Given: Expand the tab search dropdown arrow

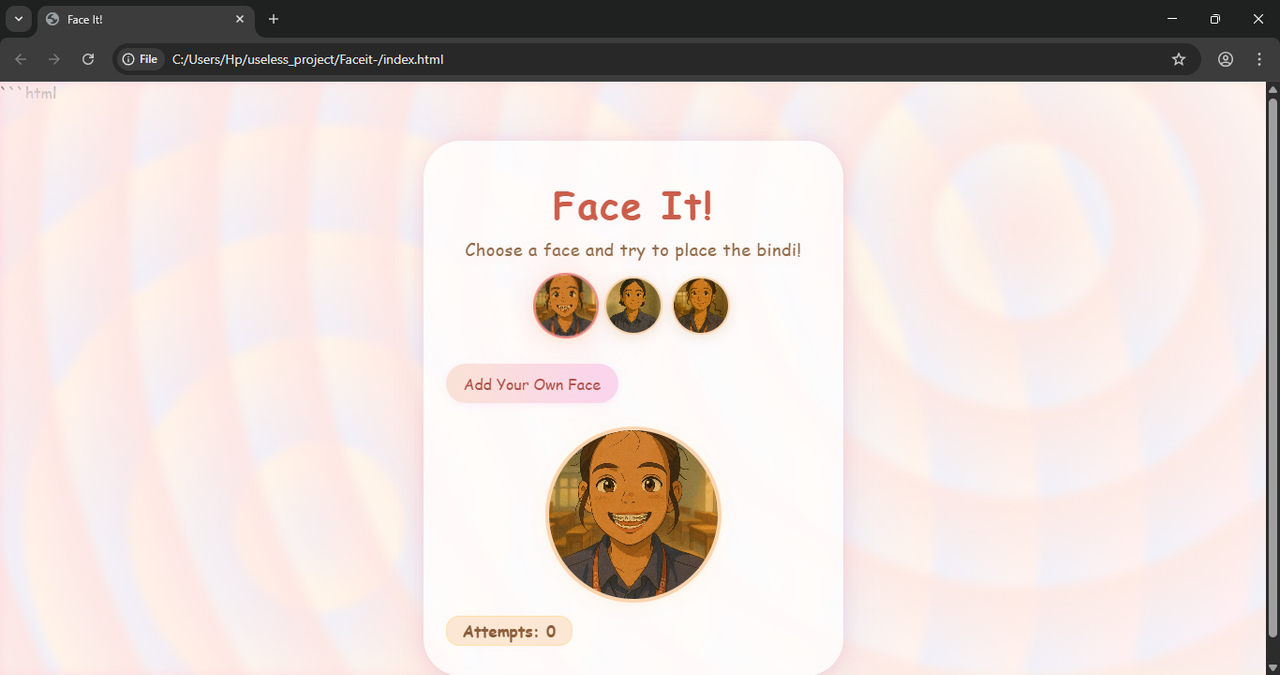Looking at the screenshot, I should (x=18, y=19).
